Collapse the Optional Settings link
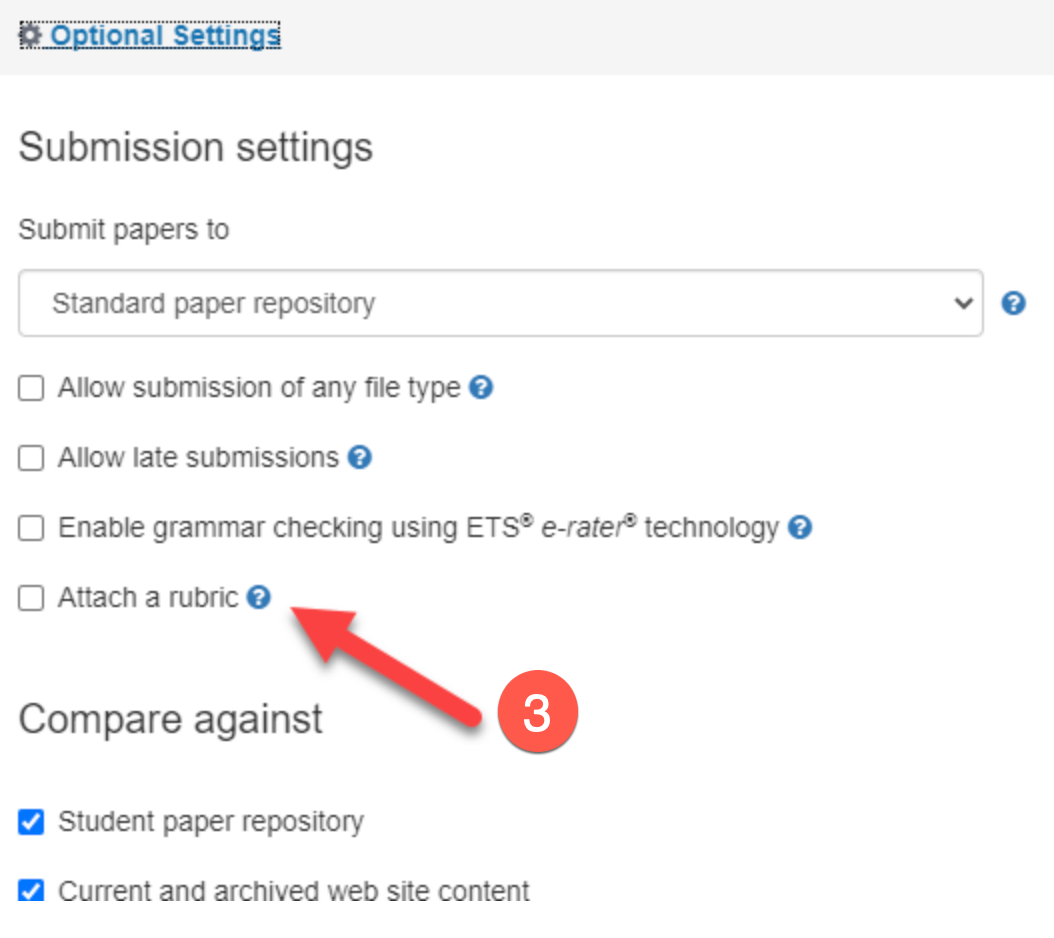Image resolution: width=1054 pixels, height=938 pixels. [165, 36]
